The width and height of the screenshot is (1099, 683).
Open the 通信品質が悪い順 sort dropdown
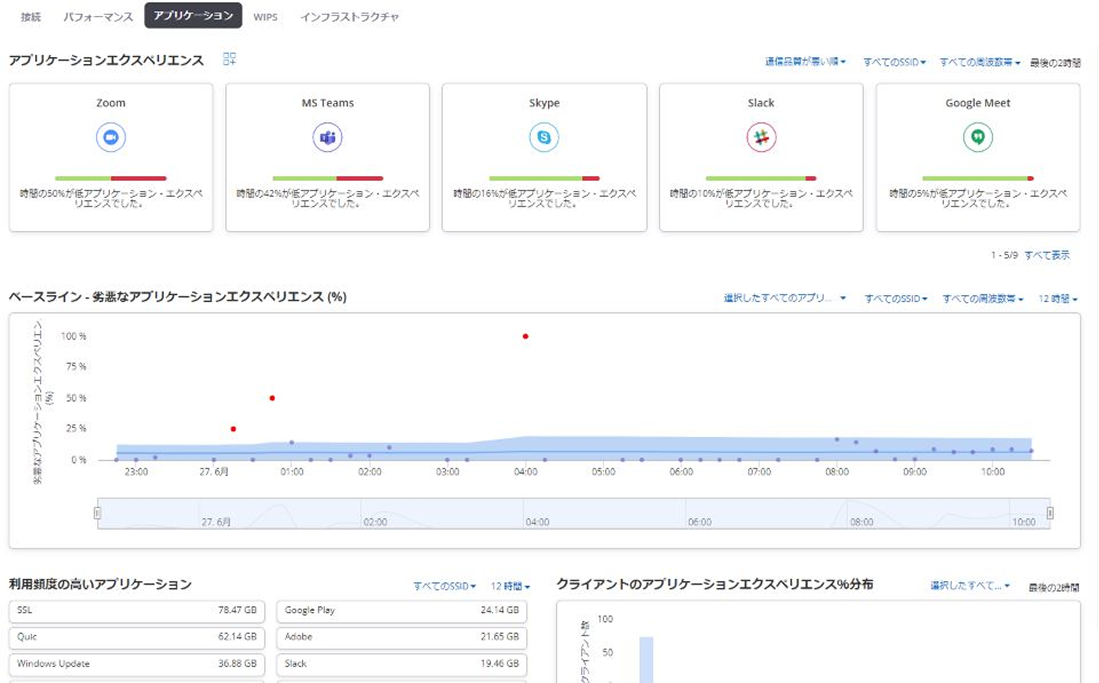coord(805,62)
